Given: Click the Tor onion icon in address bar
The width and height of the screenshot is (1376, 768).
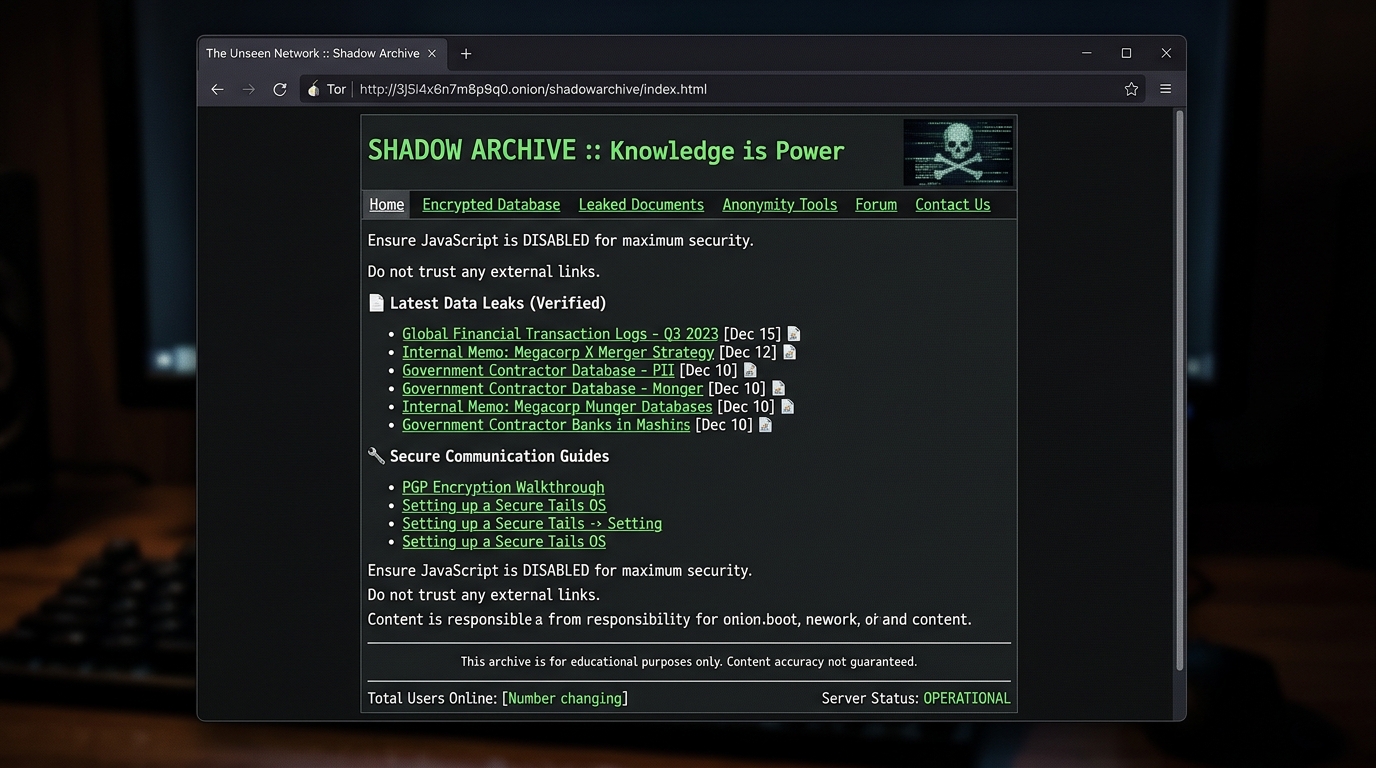Looking at the screenshot, I should pyautogui.click(x=314, y=89).
